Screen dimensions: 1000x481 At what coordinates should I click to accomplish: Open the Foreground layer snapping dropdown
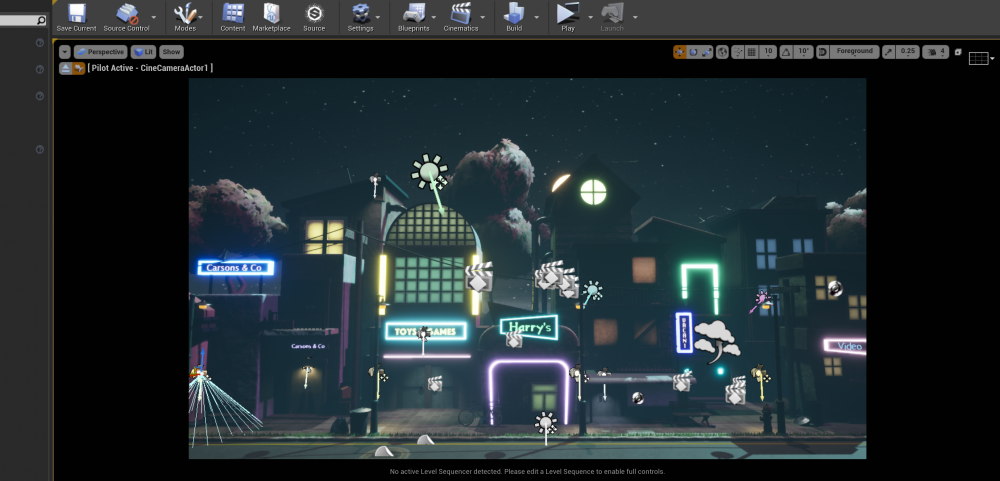[854, 51]
